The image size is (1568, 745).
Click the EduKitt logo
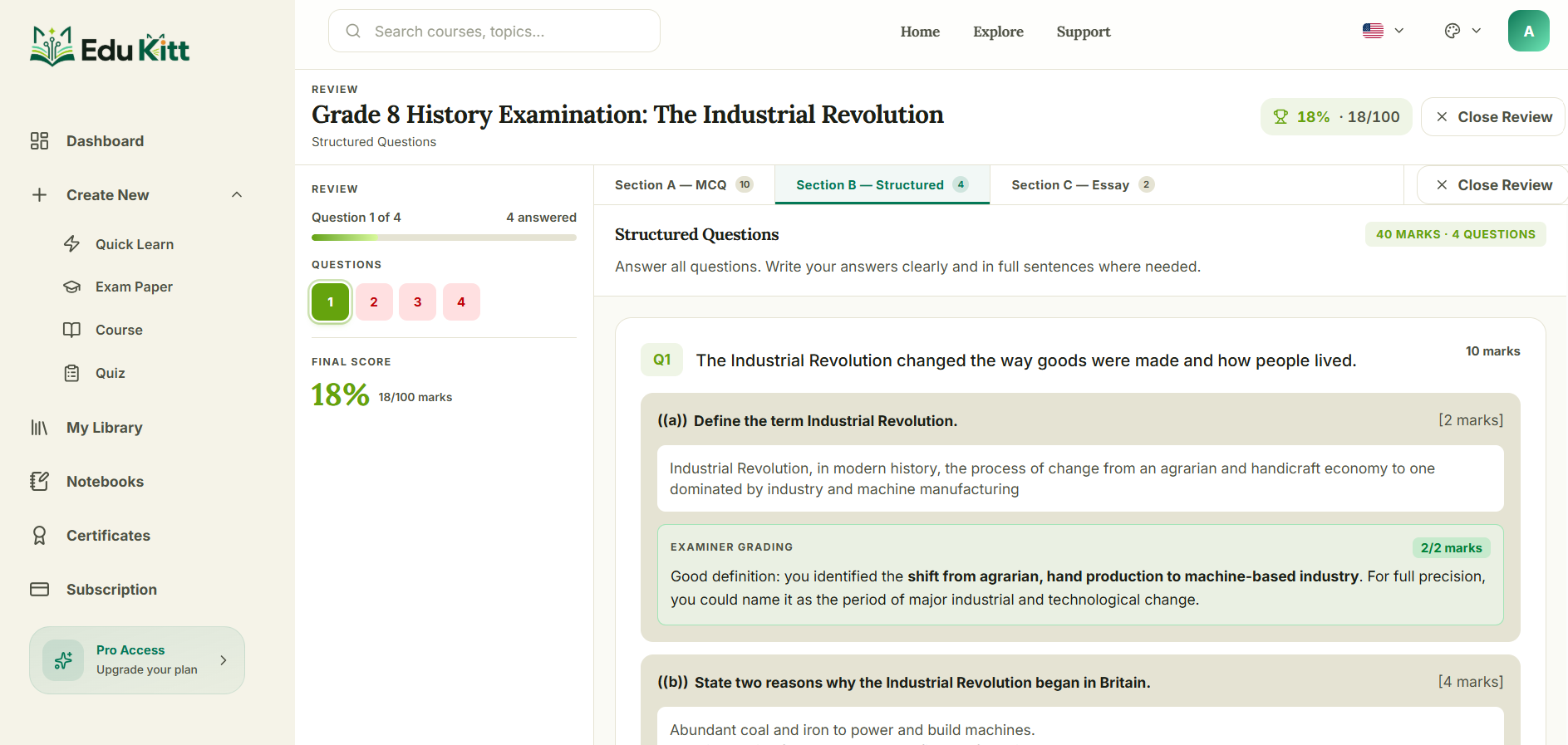[x=110, y=47]
